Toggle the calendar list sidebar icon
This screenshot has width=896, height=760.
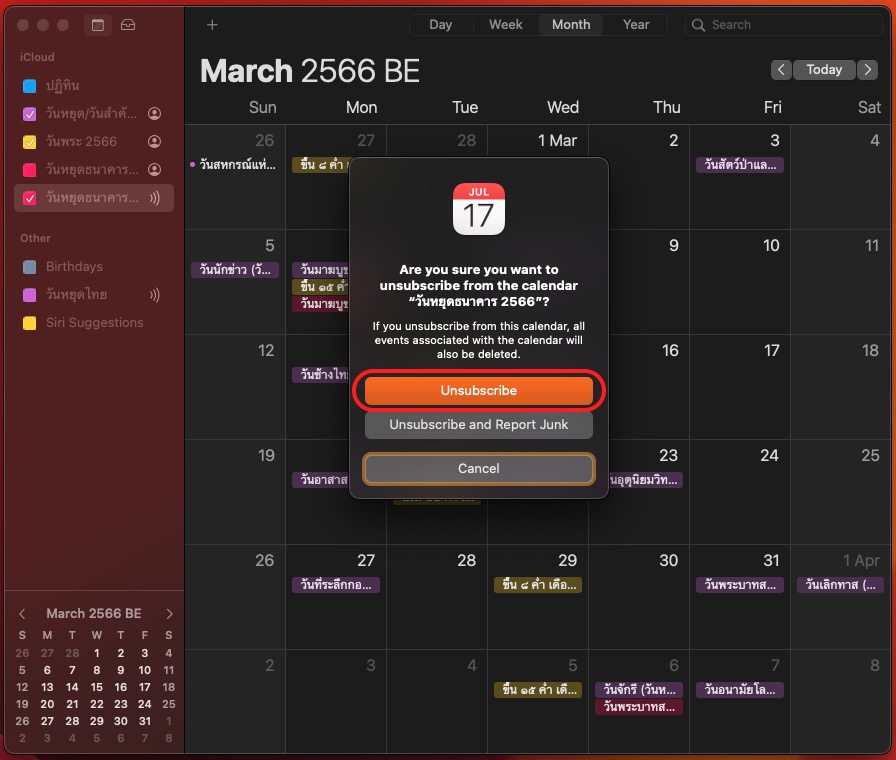coord(98,25)
